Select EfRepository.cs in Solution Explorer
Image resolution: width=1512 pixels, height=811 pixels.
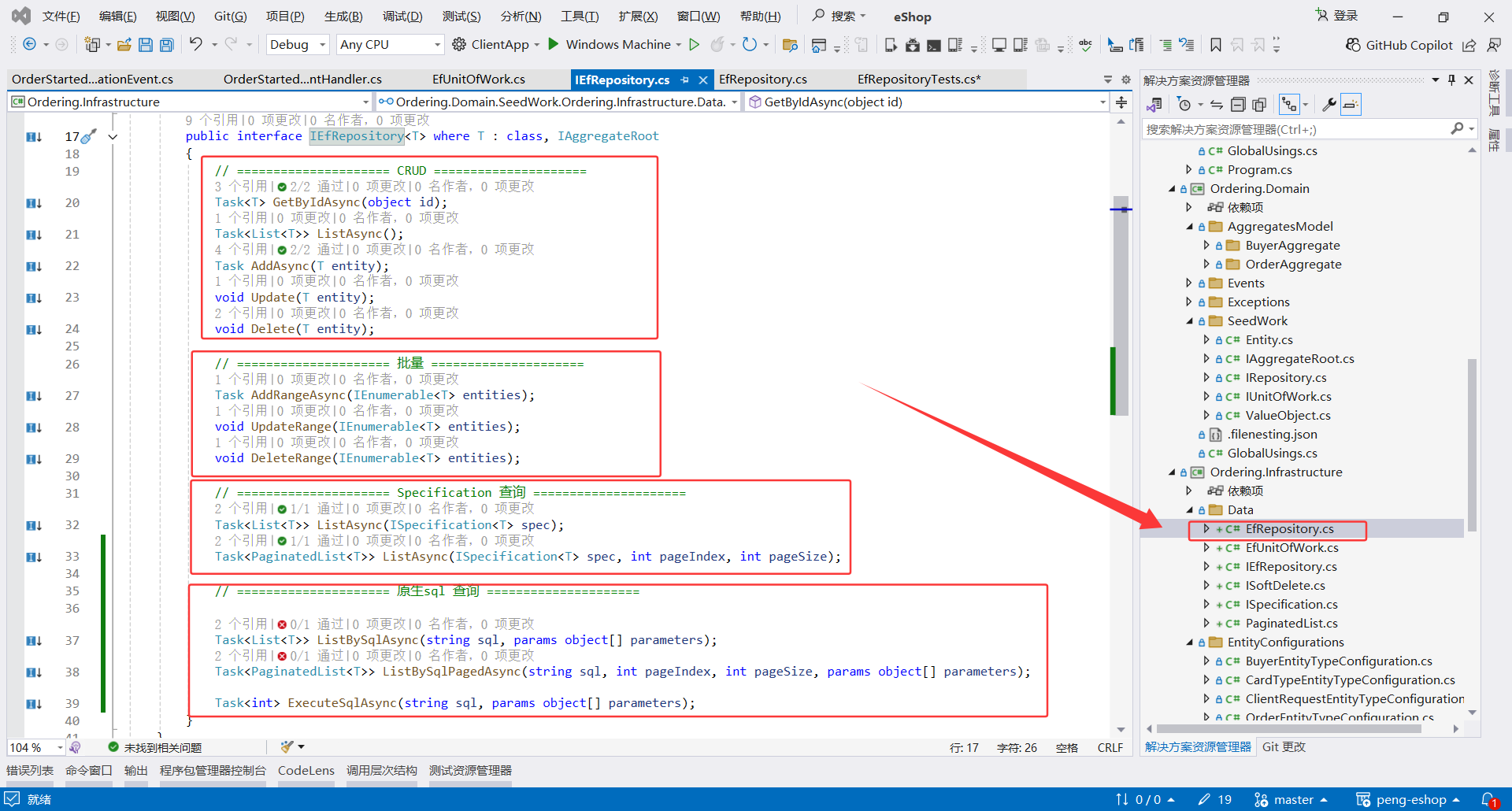tap(1289, 529)
